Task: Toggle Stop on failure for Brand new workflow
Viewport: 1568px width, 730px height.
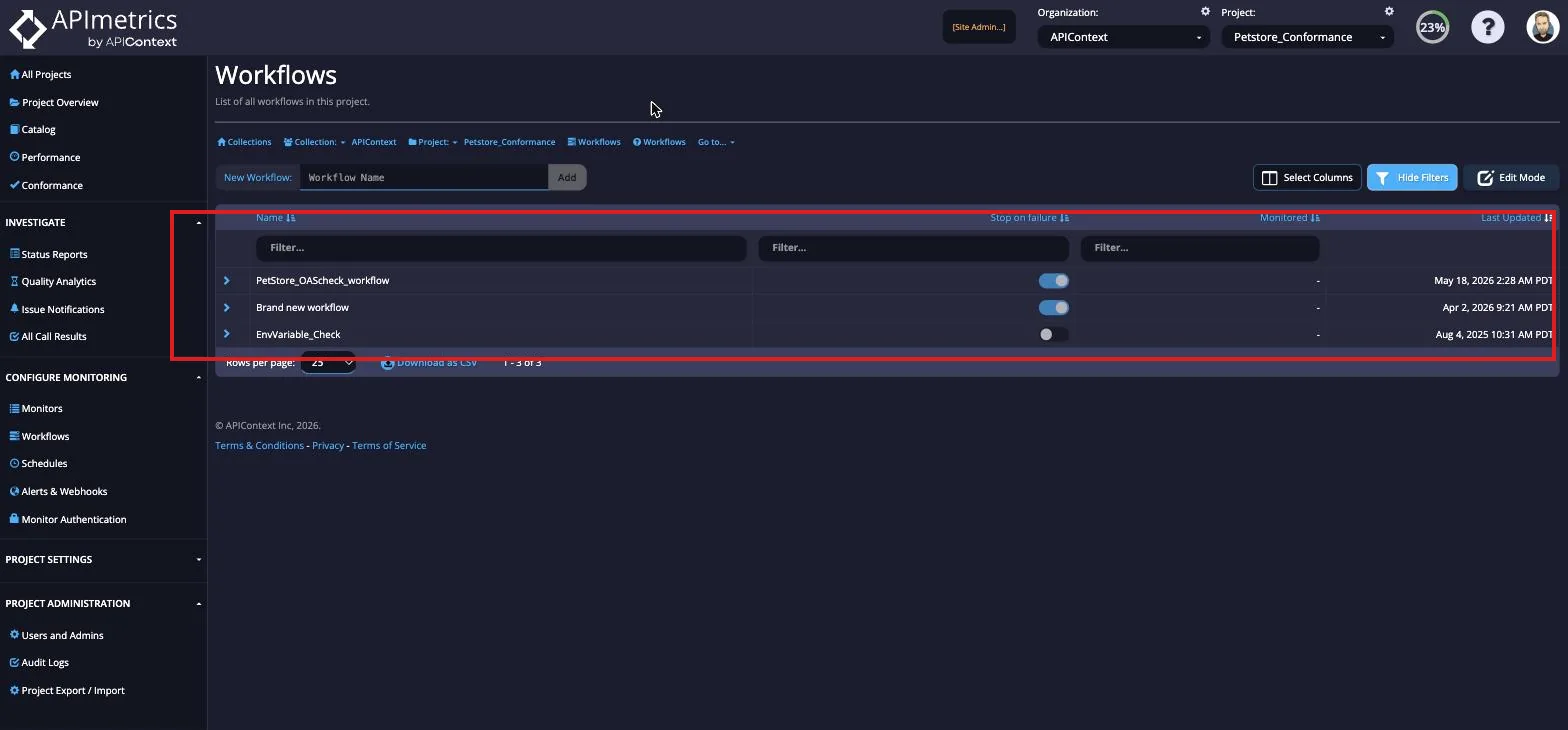Action: 1054,307
